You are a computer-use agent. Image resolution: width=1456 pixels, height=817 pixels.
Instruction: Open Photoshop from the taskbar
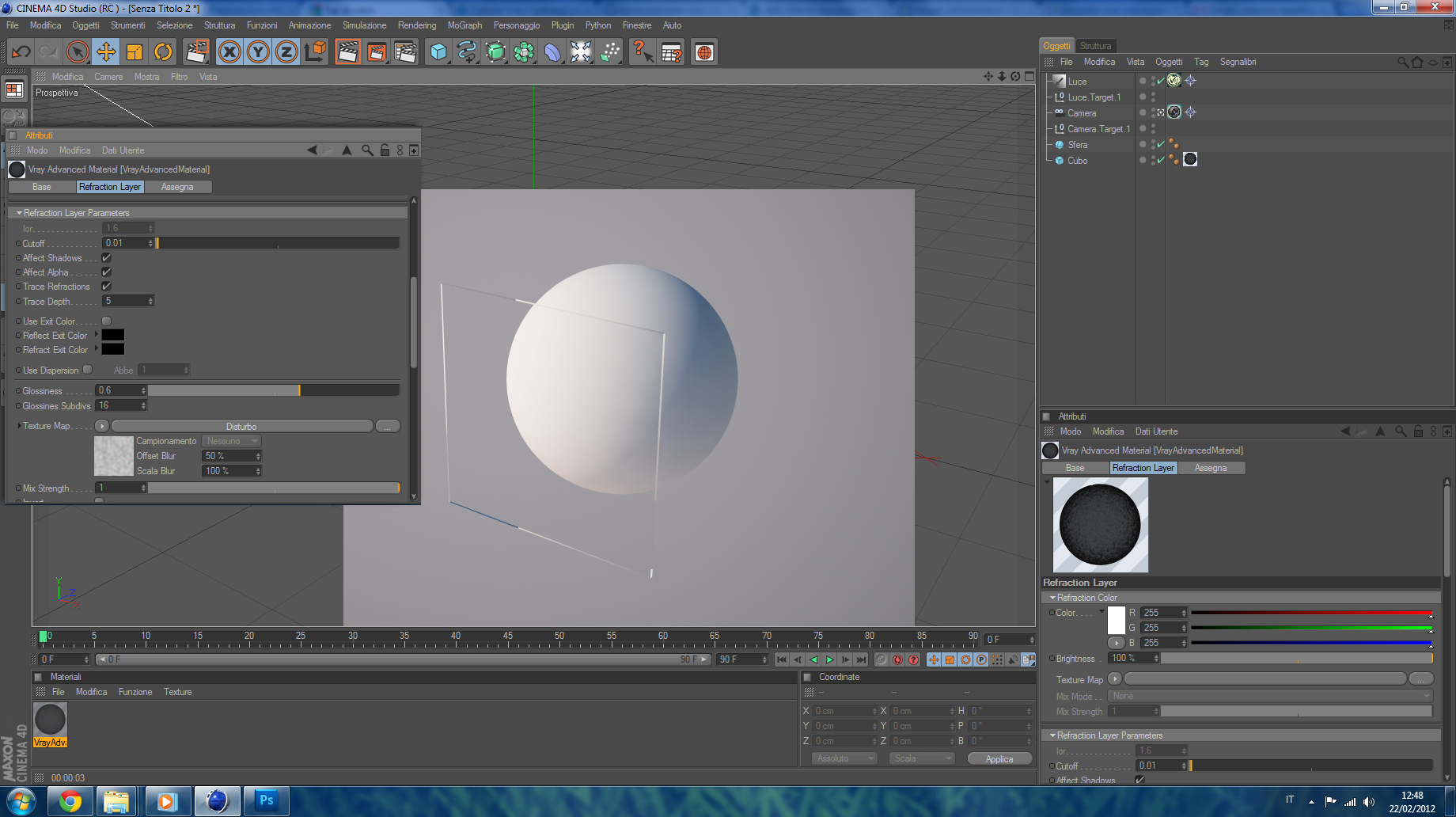point(266,800)
